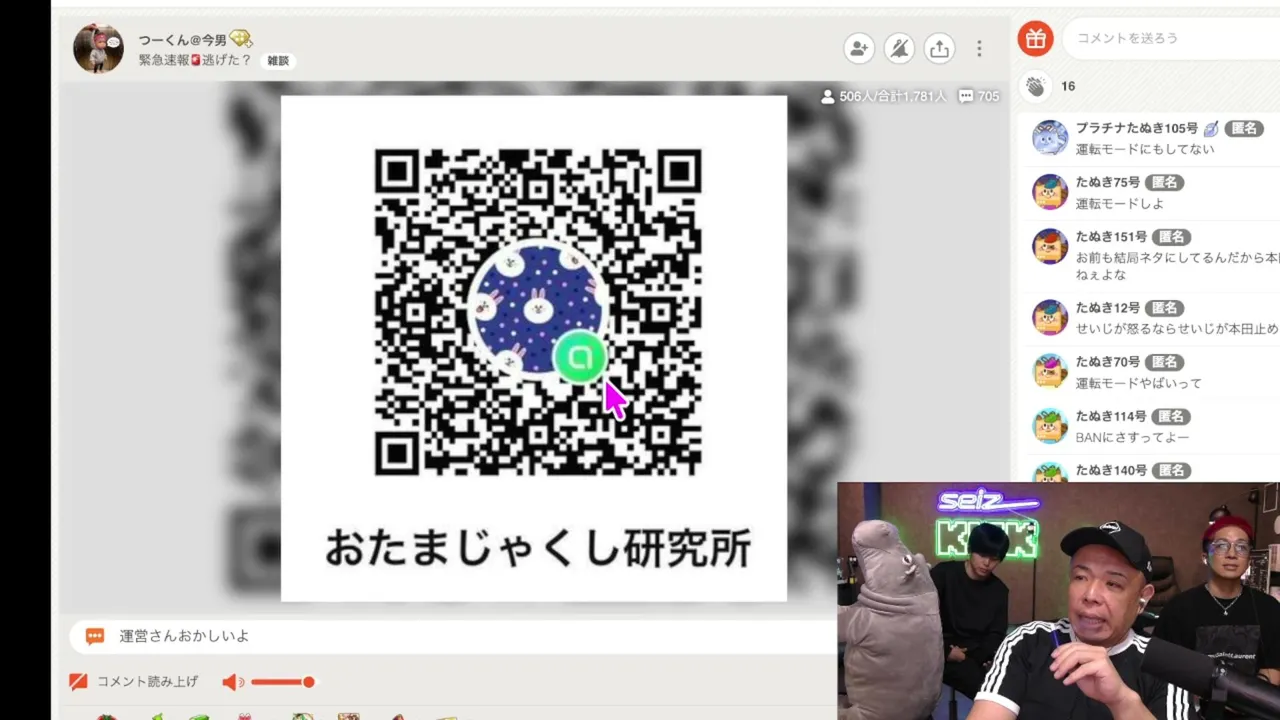
Task: Click the username たぬき114号
Action: coord(1111,416)
